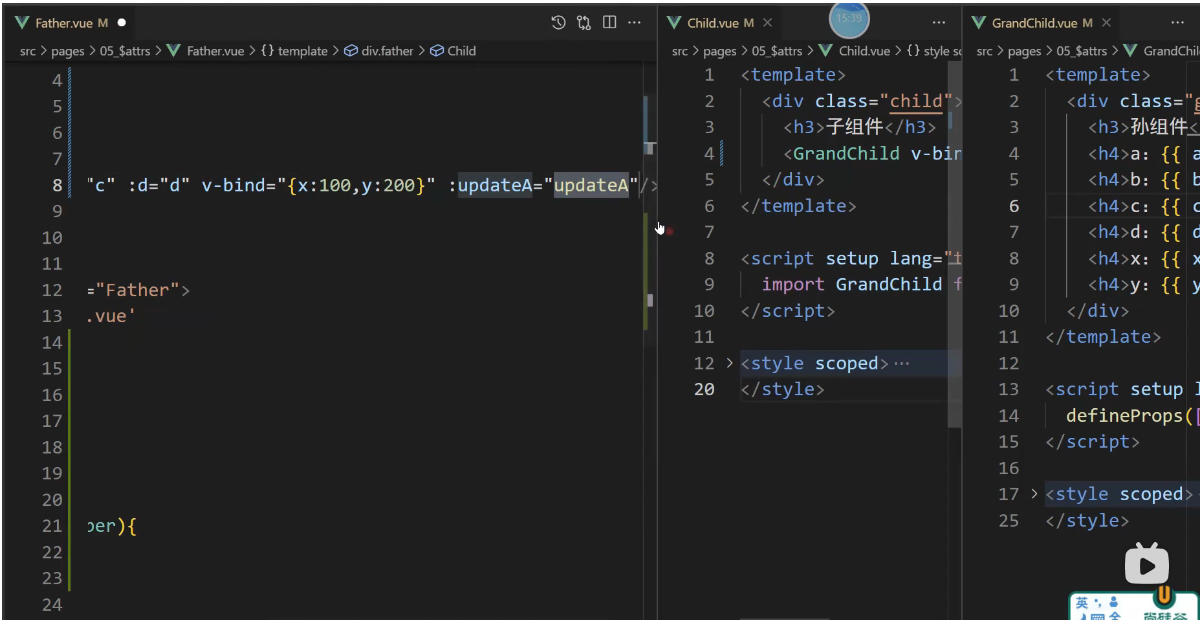Switch to the GrandChild.vue tab
1201x620 pixels.
[x=1040, y=22]
